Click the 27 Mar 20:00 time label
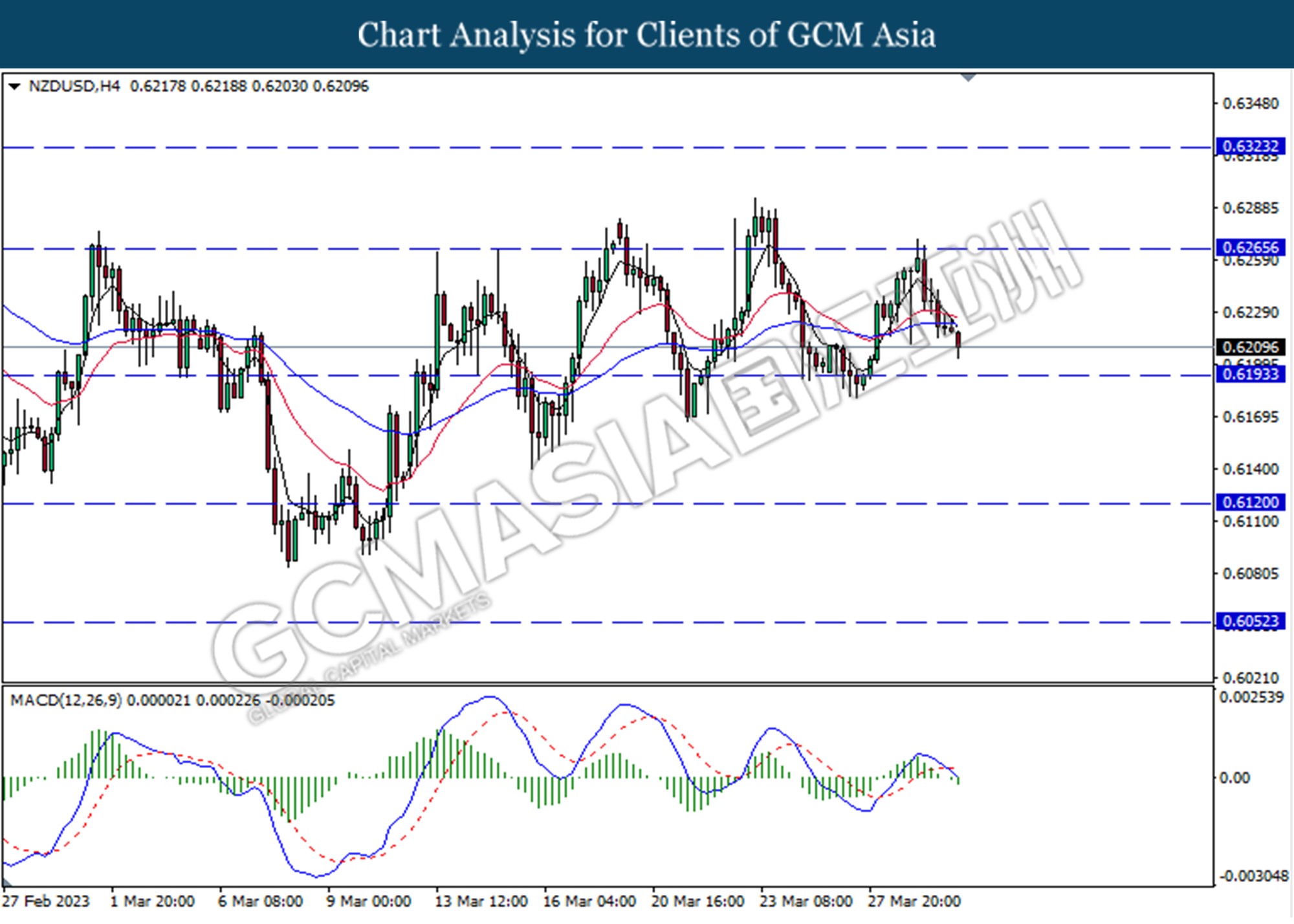The image size is (1294, 924). [914, 901]
